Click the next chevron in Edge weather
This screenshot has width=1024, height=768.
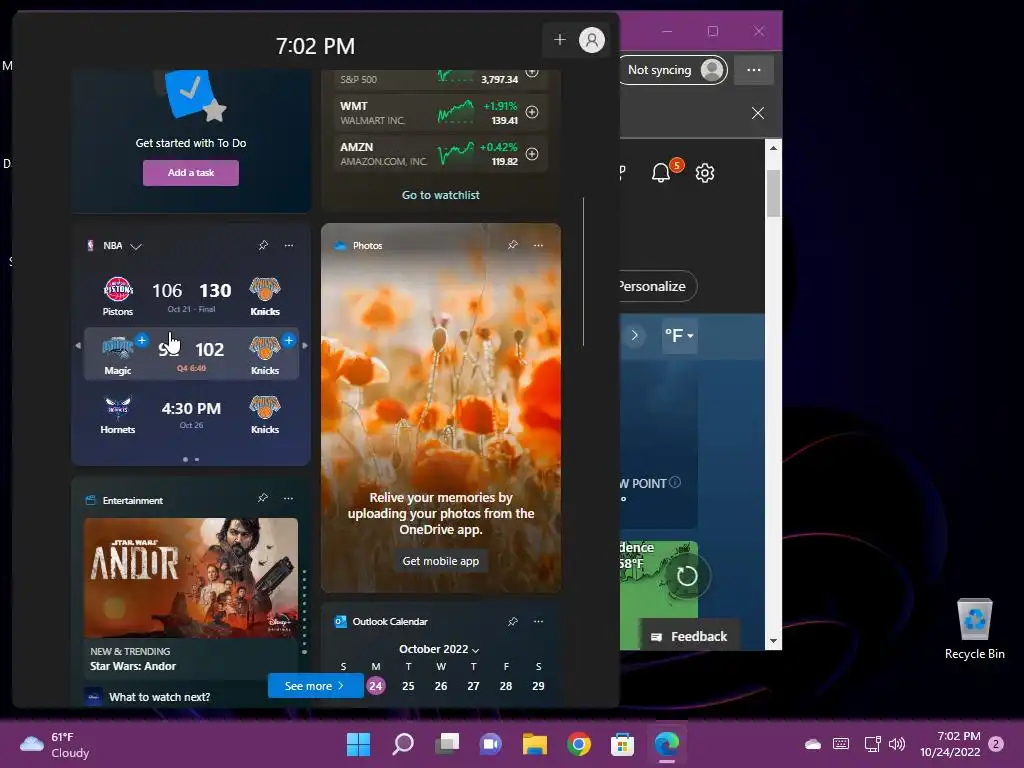(634, 336)
